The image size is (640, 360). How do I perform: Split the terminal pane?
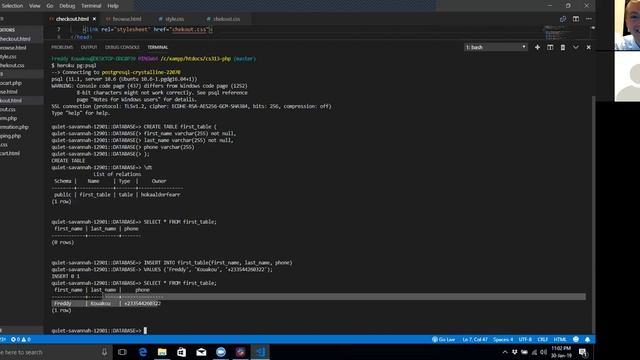pos(550,47)
